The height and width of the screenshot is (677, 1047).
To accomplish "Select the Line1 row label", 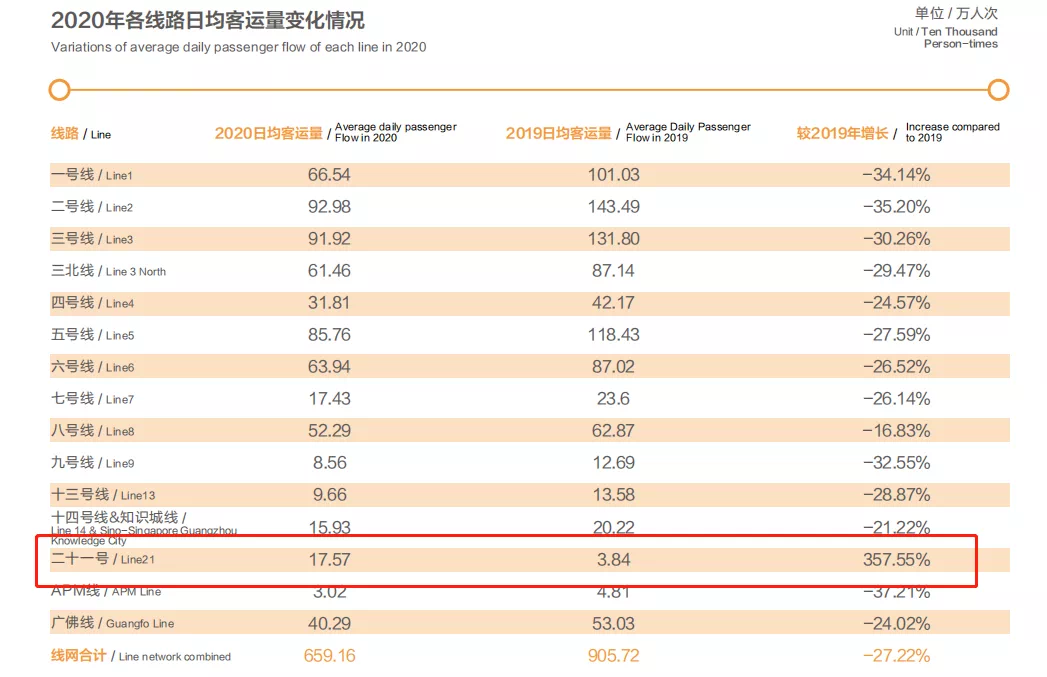I will click(91, 175).
